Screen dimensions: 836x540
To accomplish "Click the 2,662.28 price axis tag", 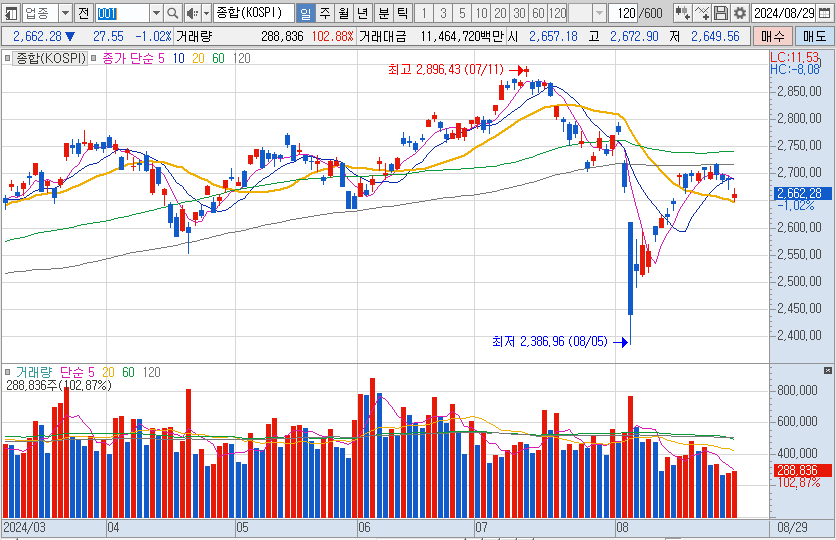I will pyautogui.click(x=800, y=193).
